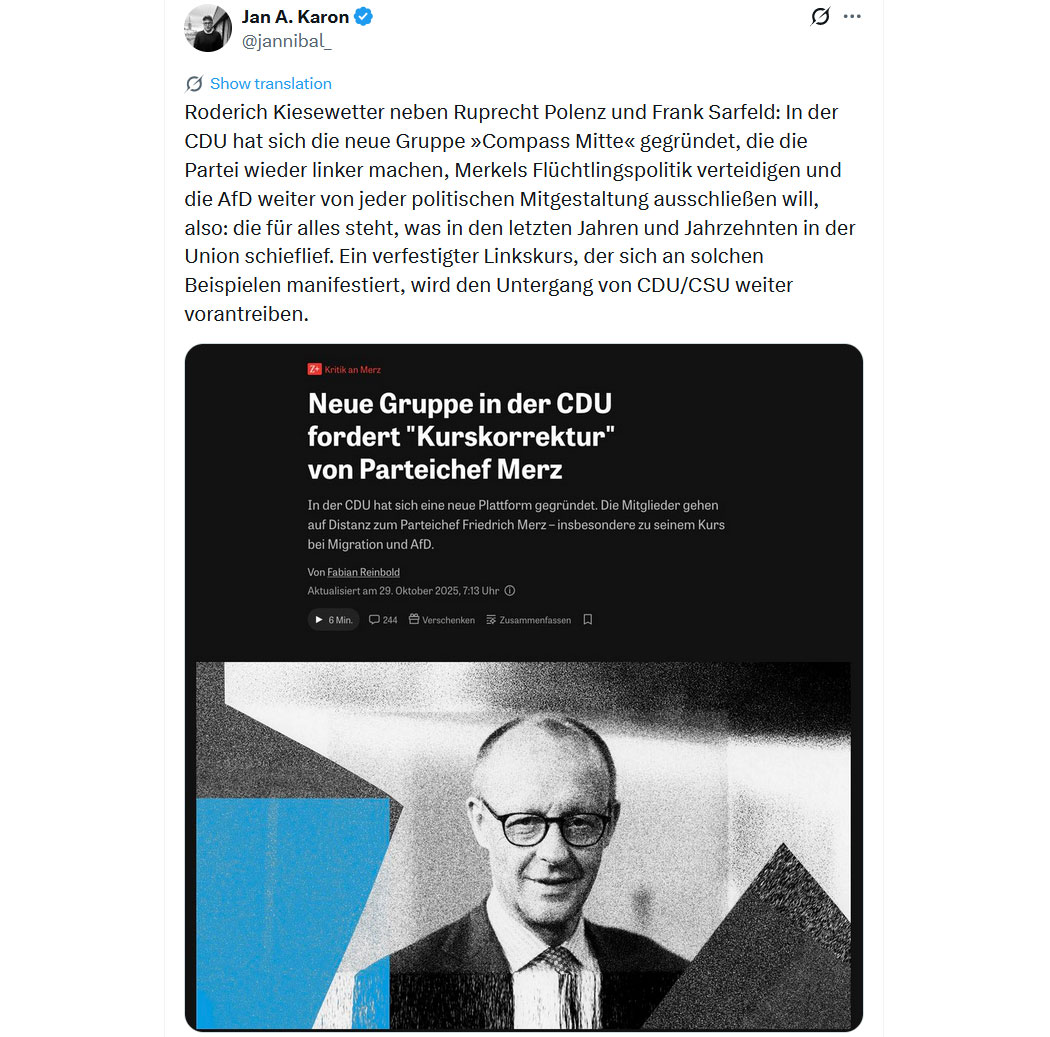
Task: Click the @jannibal_ handle
Action: (287, 41)
